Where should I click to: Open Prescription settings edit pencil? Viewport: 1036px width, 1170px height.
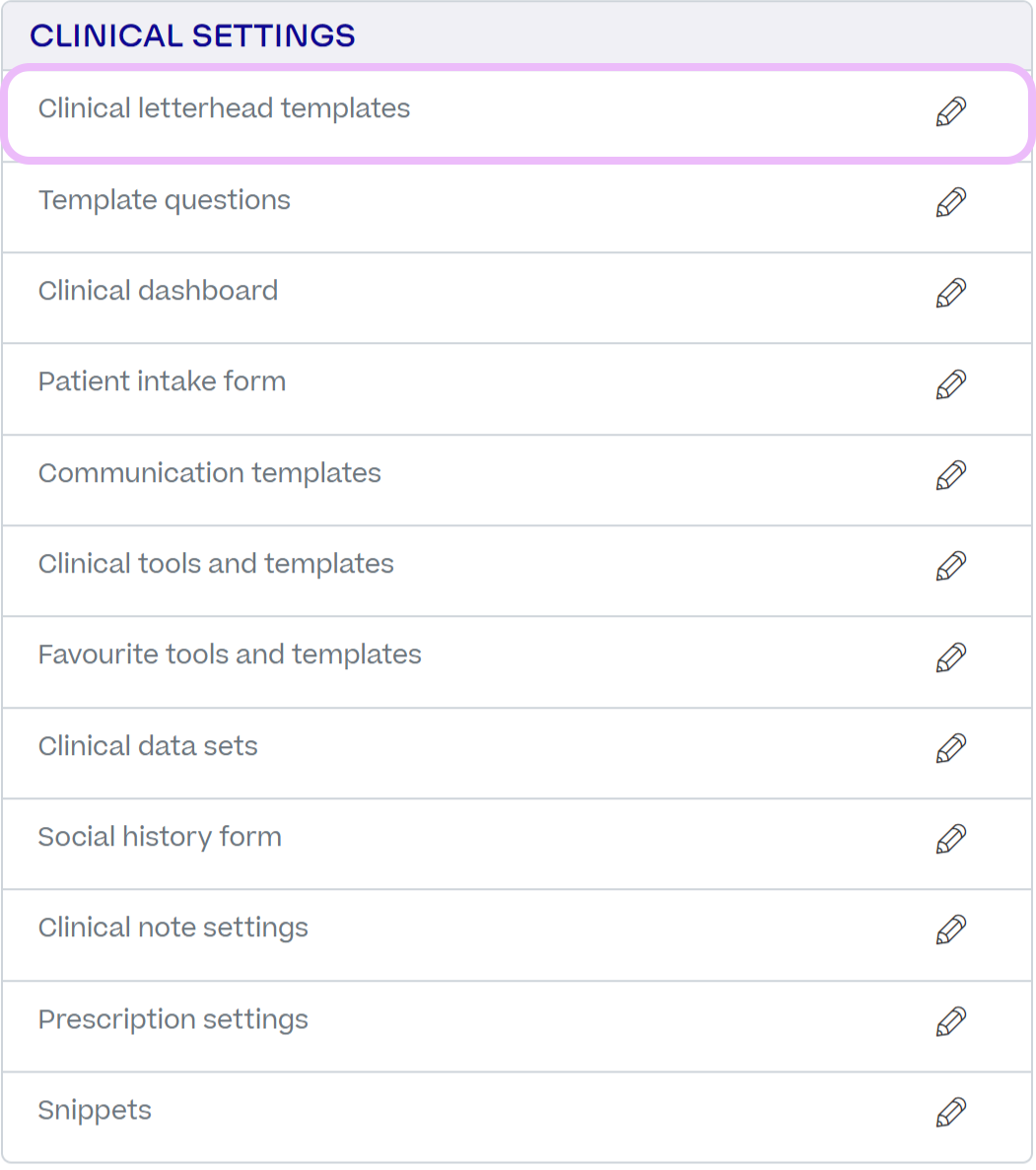pos(951,1022)
